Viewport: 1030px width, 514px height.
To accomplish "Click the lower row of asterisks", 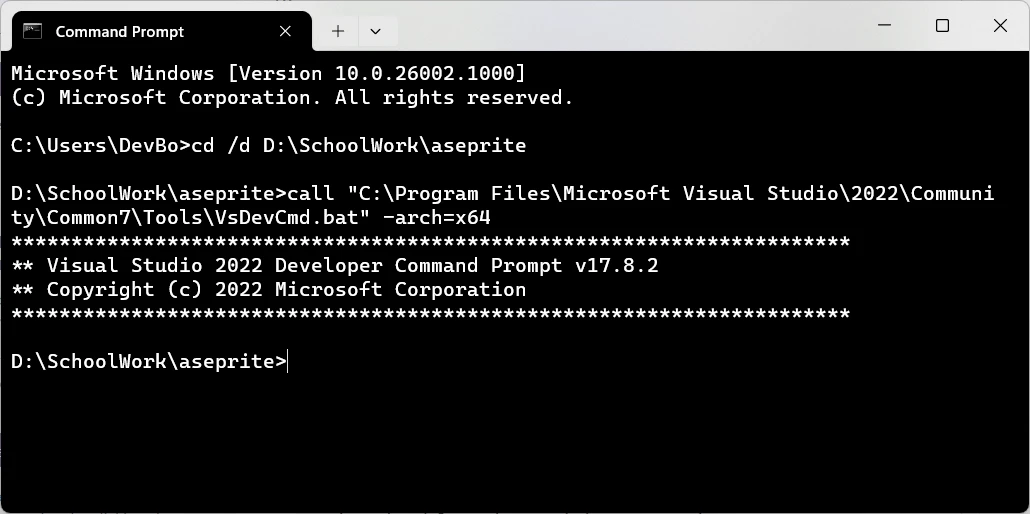I will pyautogui.click(x=431, y=314).
